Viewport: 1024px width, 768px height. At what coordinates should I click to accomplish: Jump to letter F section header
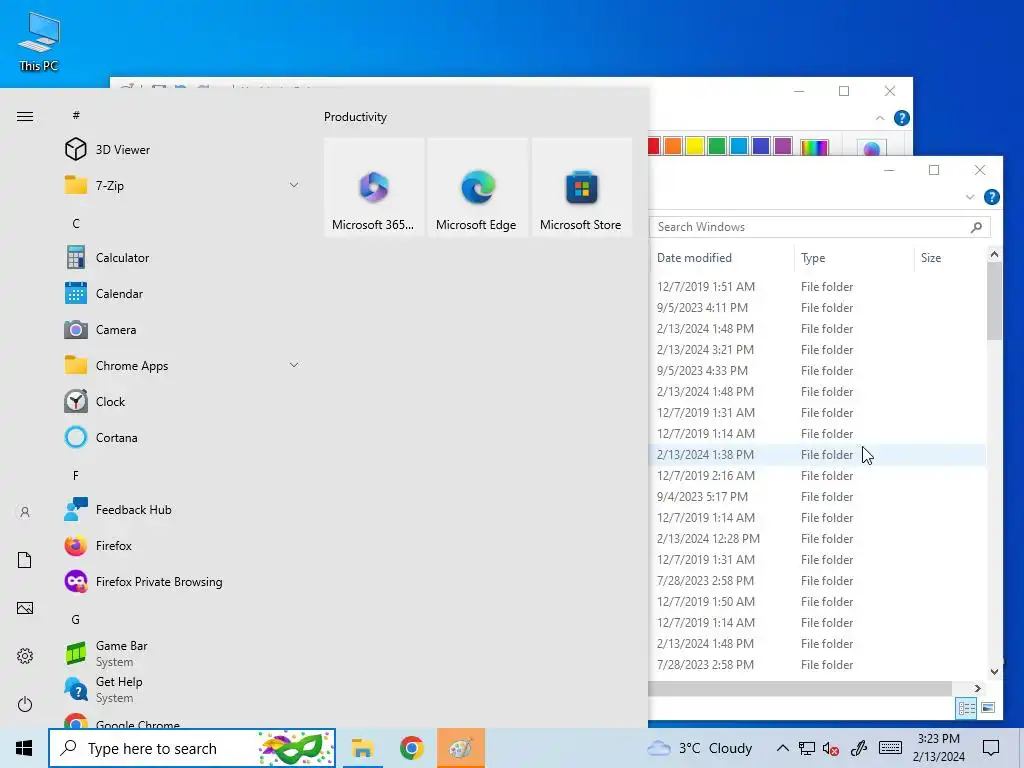coord(76,475)
